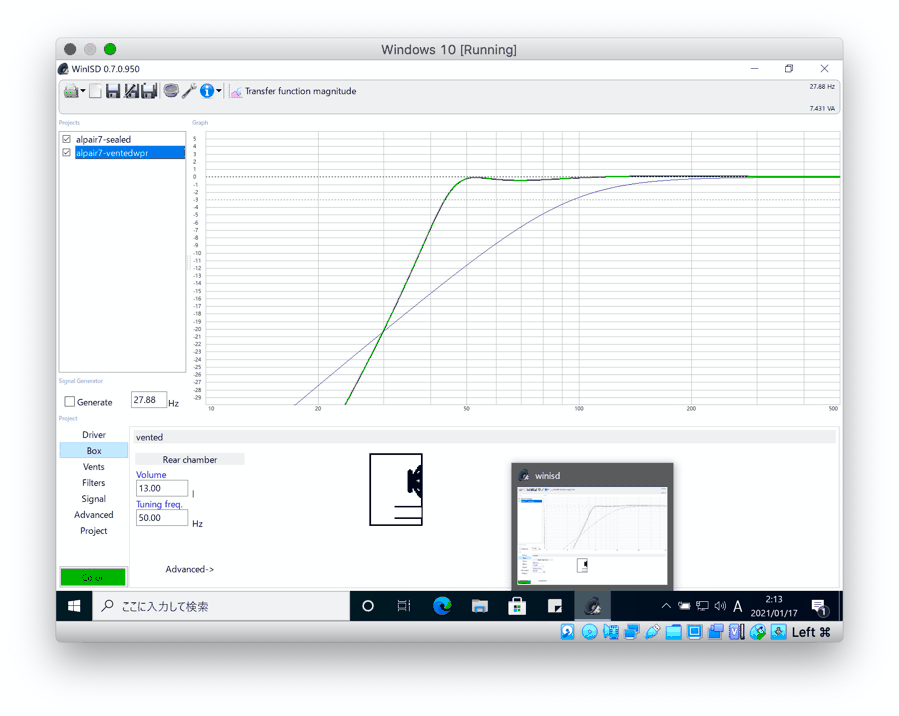Open the print options dropdown arrow

pos(83,91)
